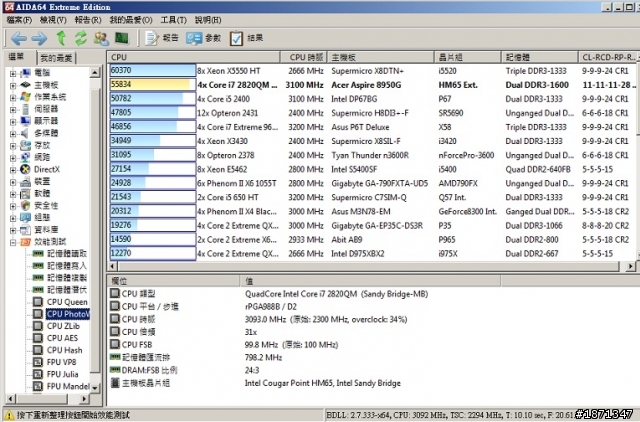640x422 pixels.
Task: Click the 報告 report toolbar button
Action: click(162, 38)
